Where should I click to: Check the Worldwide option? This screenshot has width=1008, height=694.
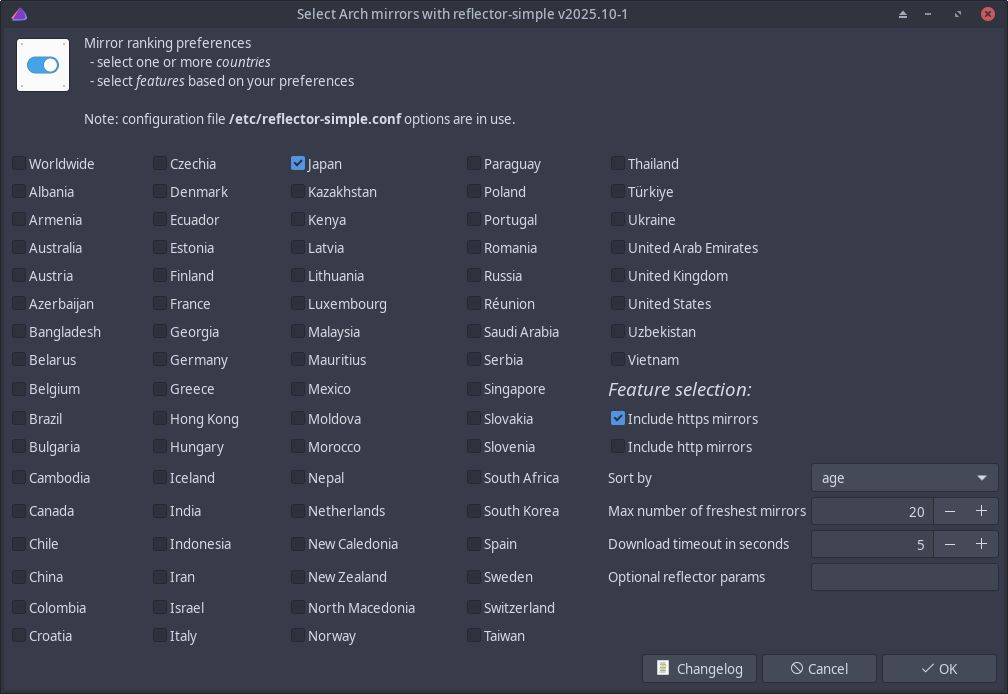click(x=19, y=164)
